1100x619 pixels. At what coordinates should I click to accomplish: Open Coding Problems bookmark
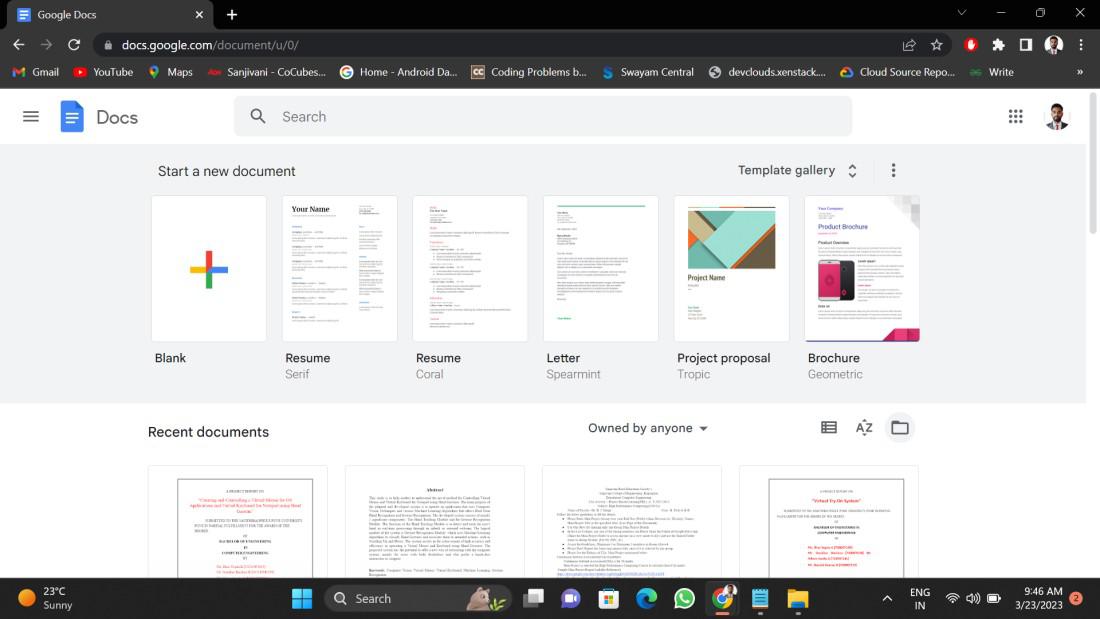point(529,72)
